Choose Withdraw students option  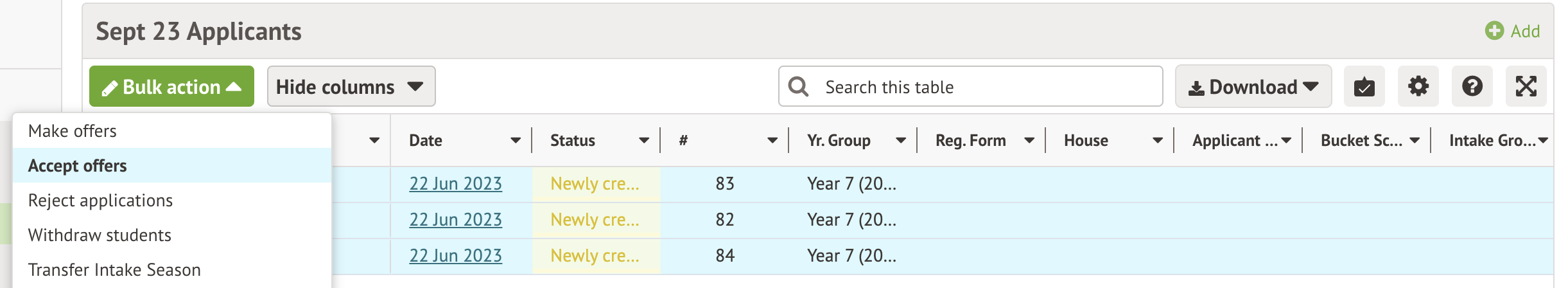pyautogui.click(x=100, y=235)
